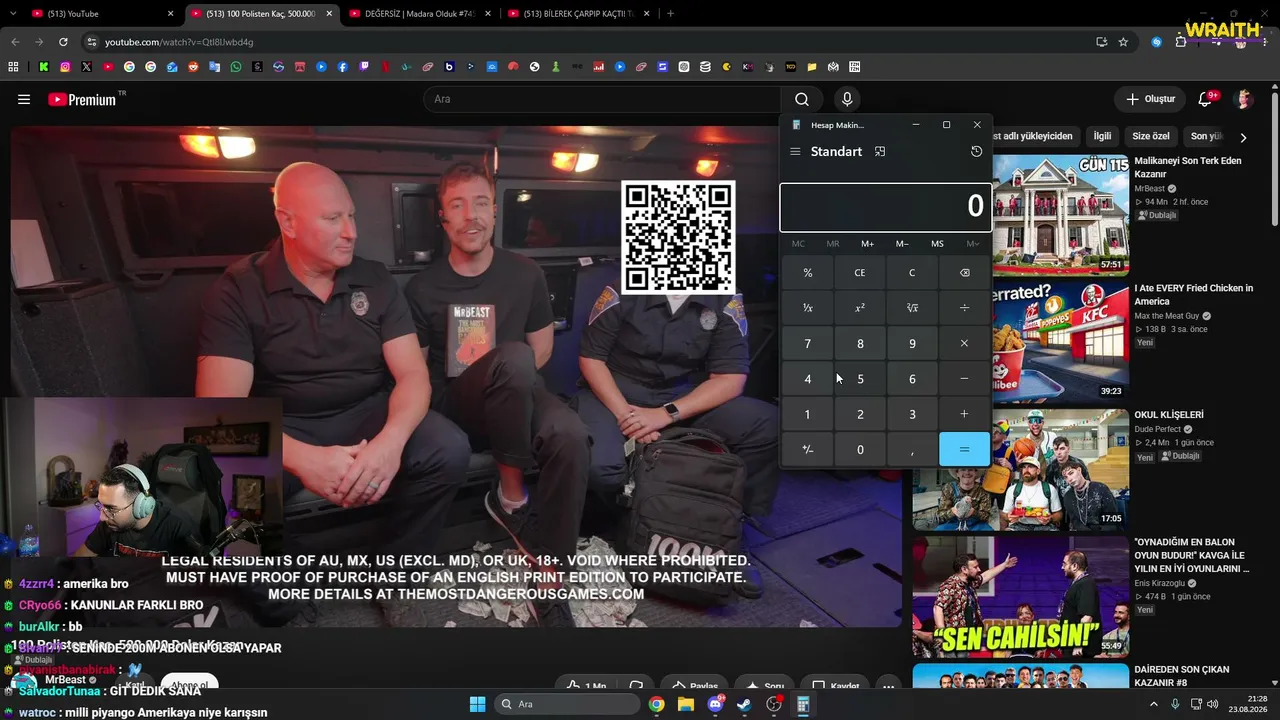This screenshot has width=1280, height=720.
Task: Select the 'Size özel' filter chip
Action: coord(1151,137)
